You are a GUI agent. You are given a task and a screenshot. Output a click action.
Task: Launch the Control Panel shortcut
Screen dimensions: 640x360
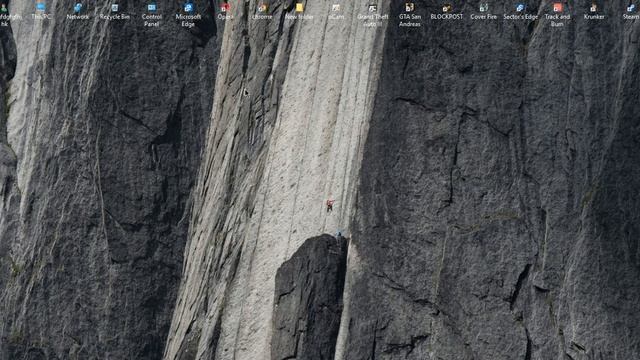pyautogui.click(x=151, y=14)
